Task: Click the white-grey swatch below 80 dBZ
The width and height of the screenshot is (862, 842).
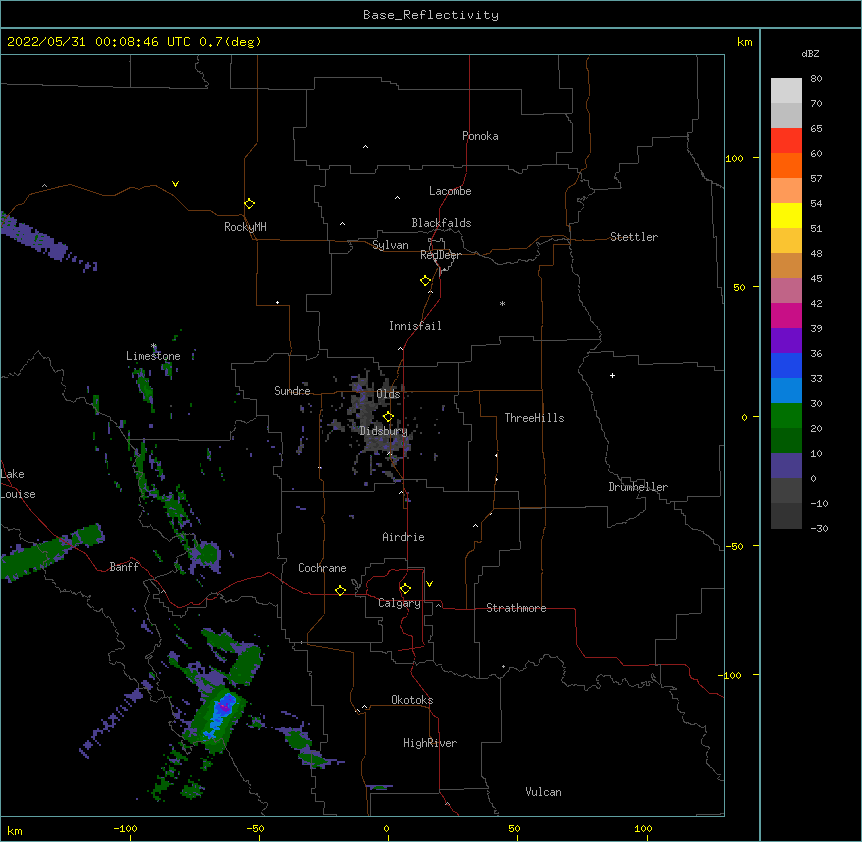Action: [786, 91]
